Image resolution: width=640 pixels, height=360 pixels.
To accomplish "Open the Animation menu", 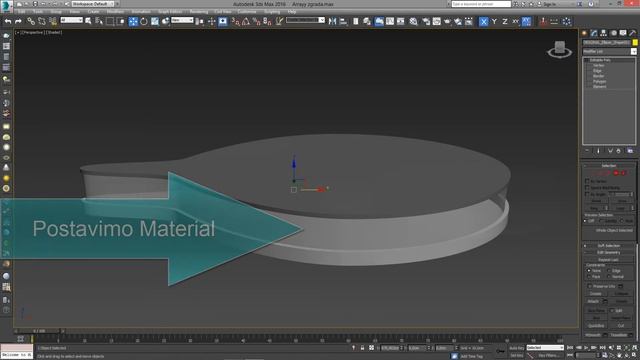I will tap(141, 12).
